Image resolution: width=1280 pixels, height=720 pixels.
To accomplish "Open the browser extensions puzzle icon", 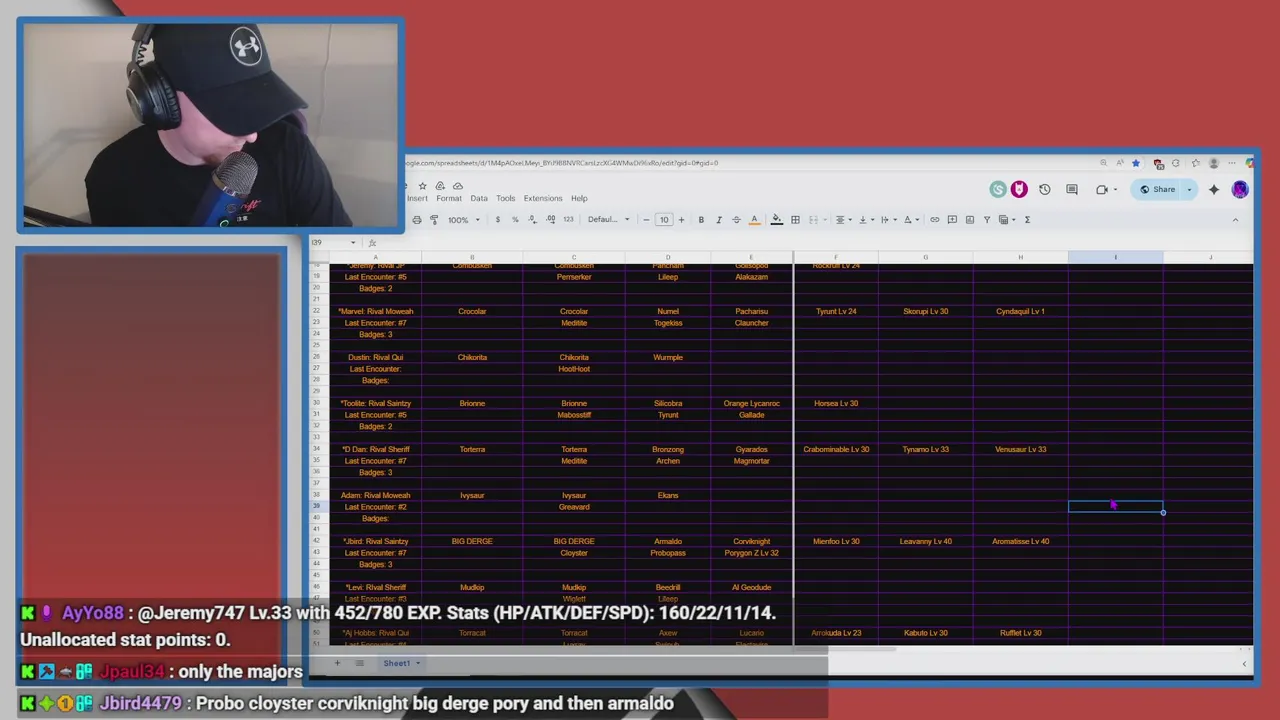I will click(x=1176, y=163).
